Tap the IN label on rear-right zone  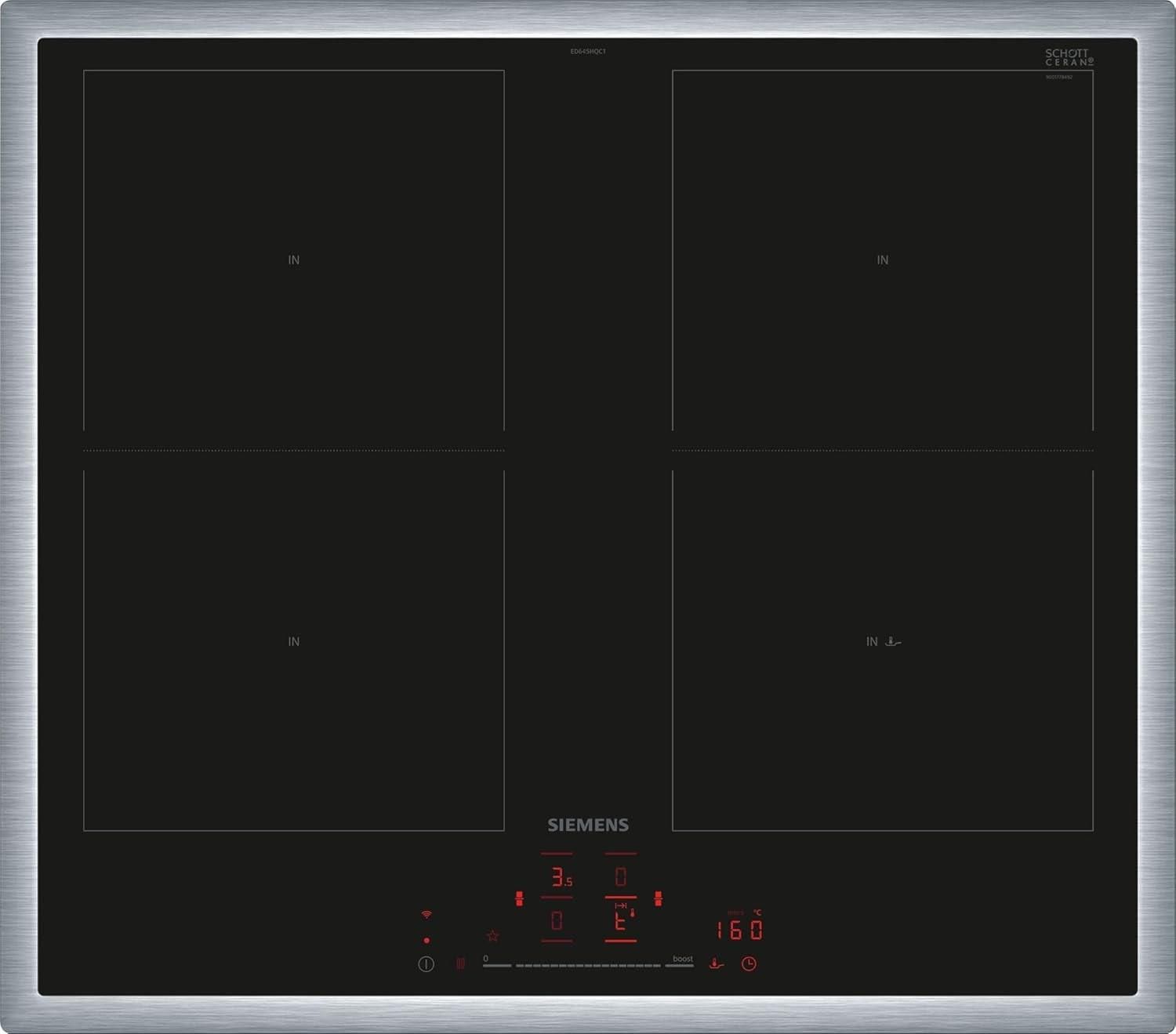pyautogui.click(x=883, y=259)
